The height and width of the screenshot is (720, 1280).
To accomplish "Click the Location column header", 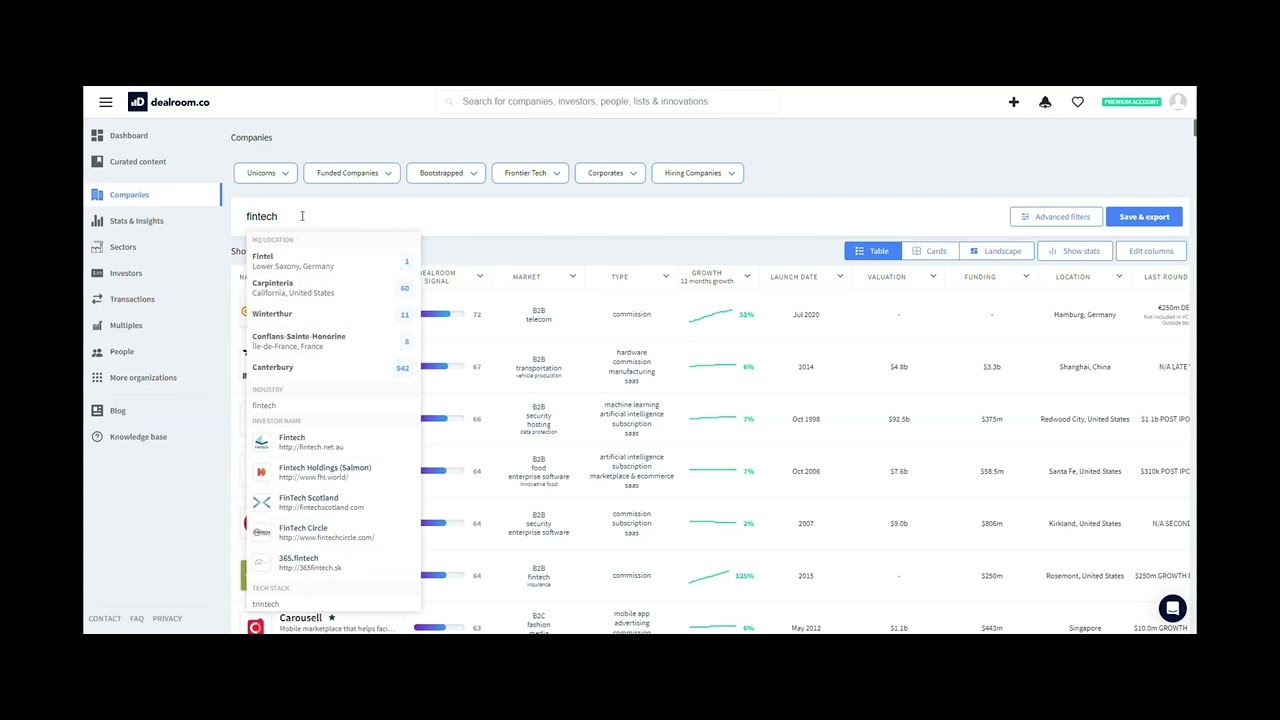I will tap(1073, 277).
